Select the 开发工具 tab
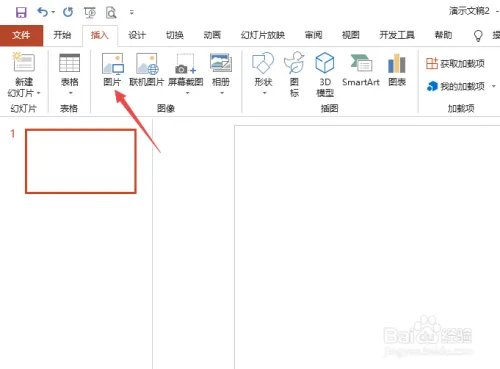 pyautogui.click(x=397, y=35)
